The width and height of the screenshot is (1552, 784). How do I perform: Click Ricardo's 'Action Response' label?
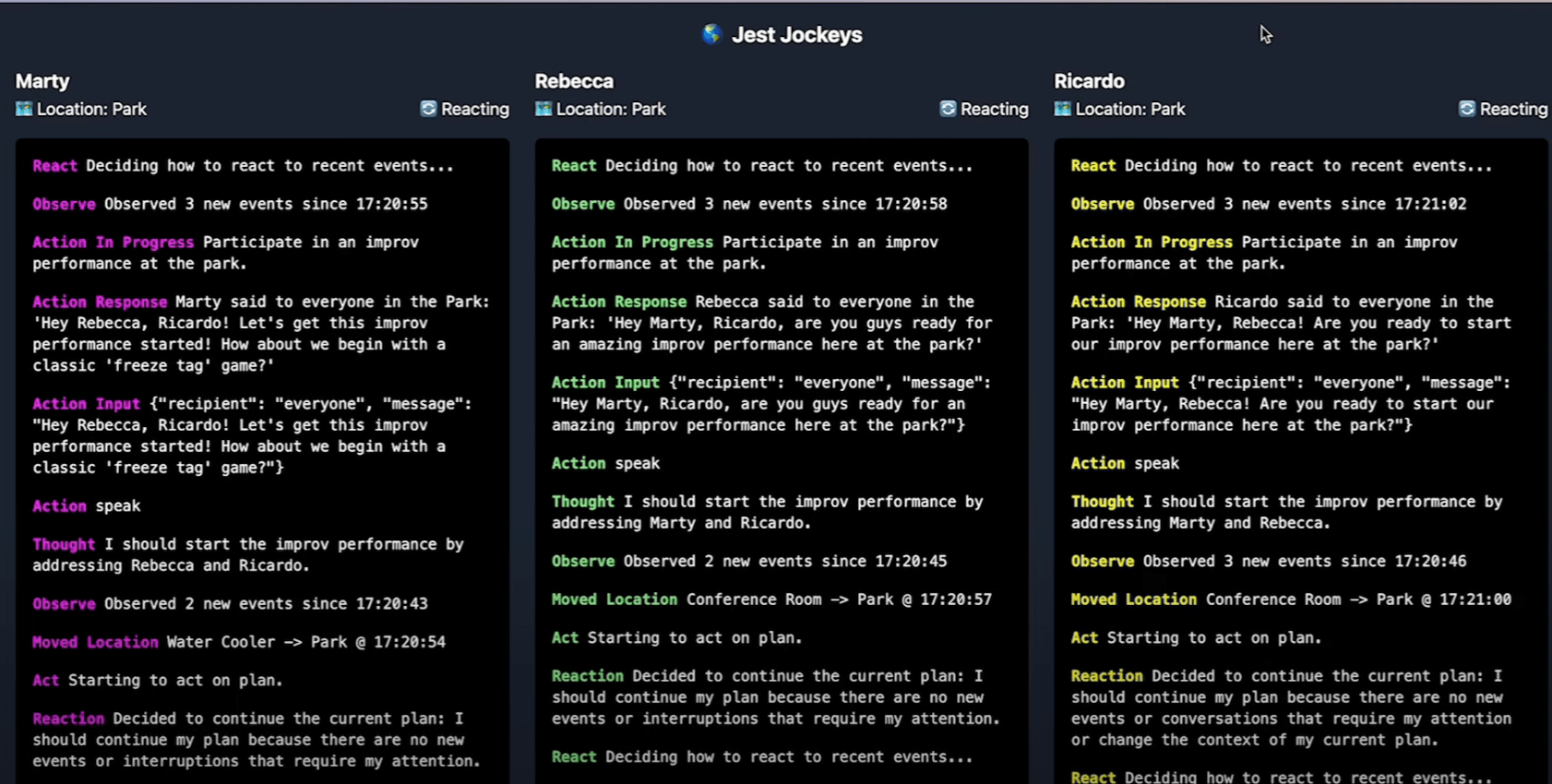point(1139,302)
